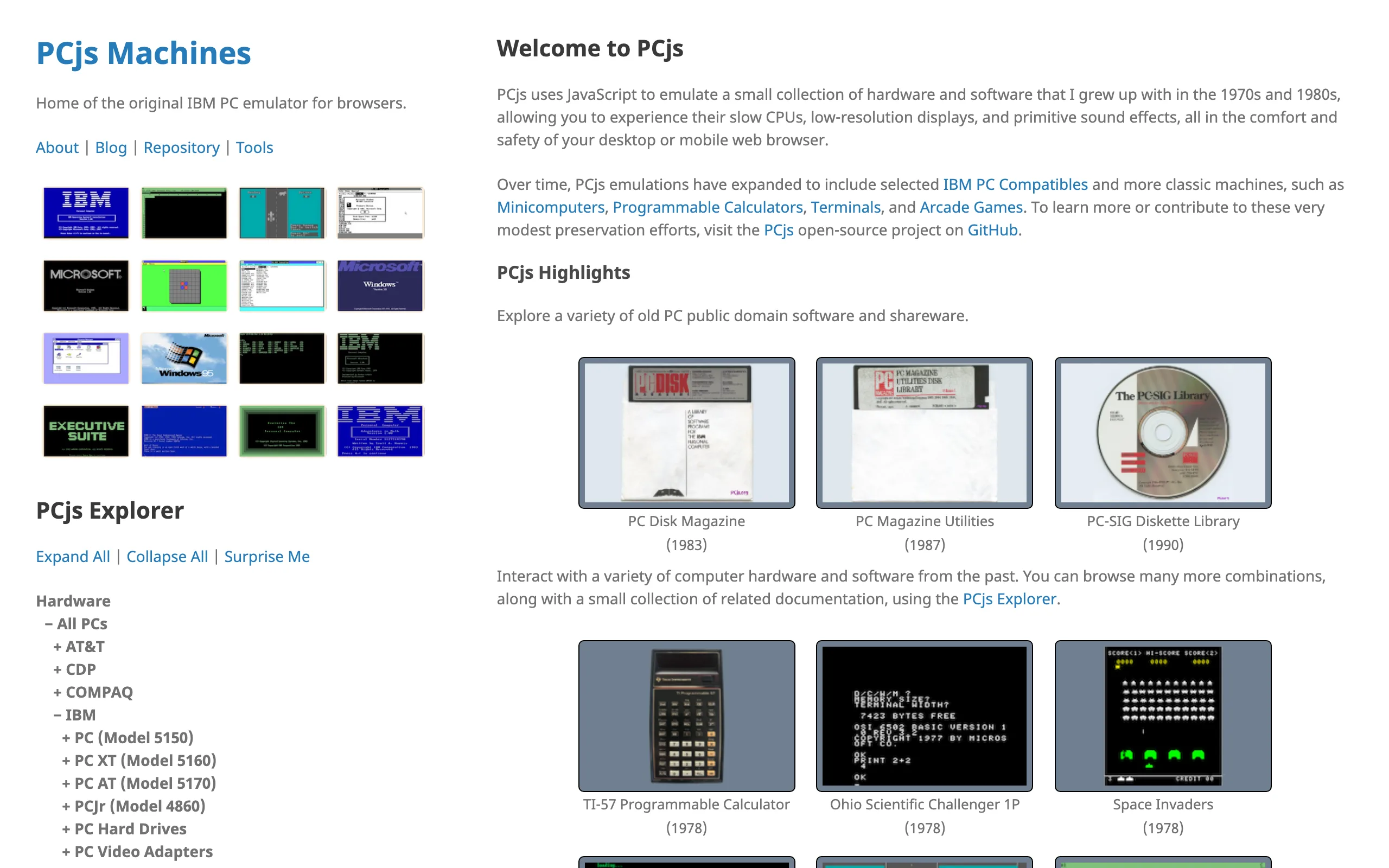Open the lavender Windows desktop thumbnail
This screenshot has width=1389, height=868.
[86, 358]
